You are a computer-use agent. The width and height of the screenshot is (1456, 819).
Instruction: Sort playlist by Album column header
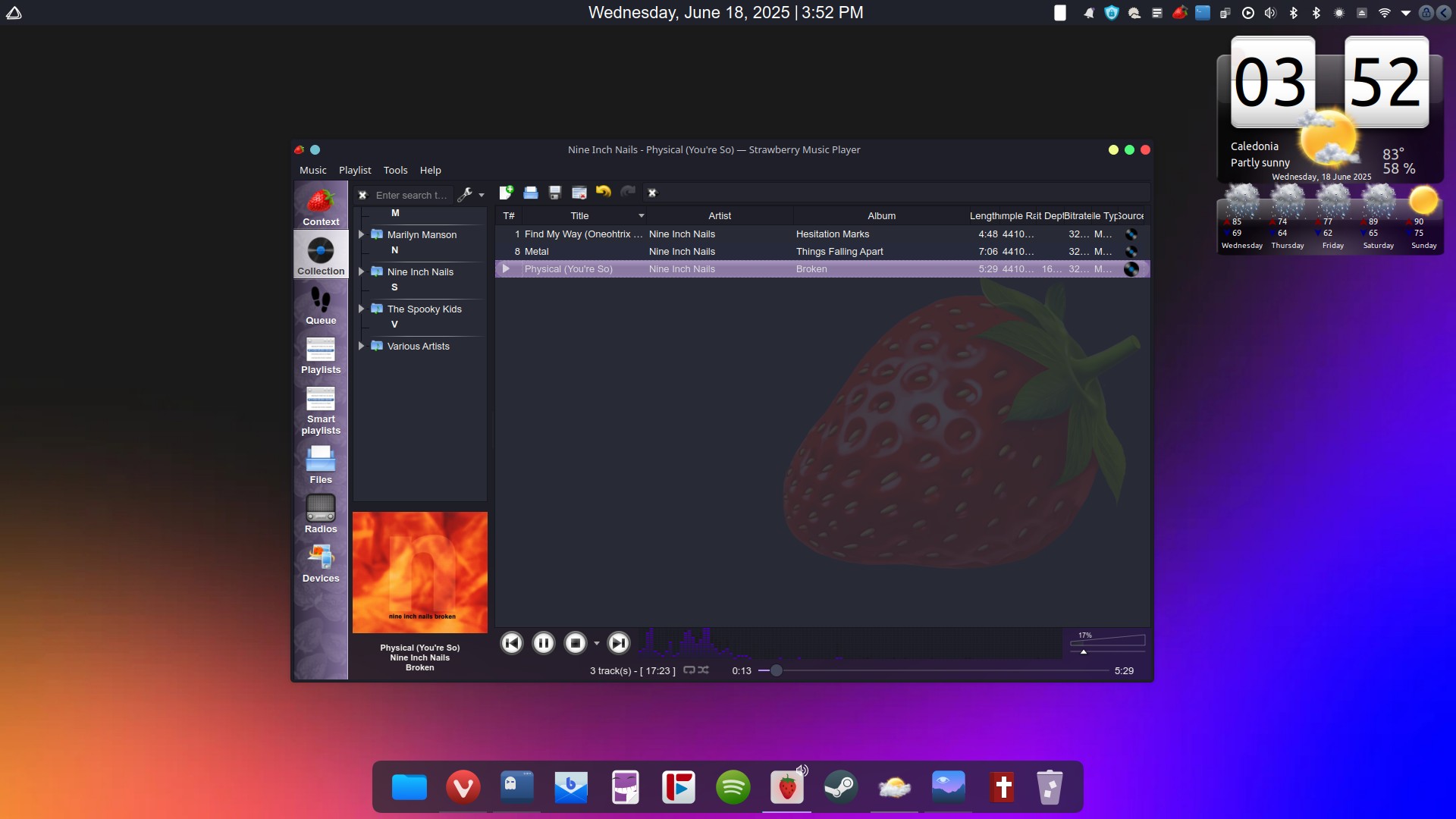click(881, 215)
